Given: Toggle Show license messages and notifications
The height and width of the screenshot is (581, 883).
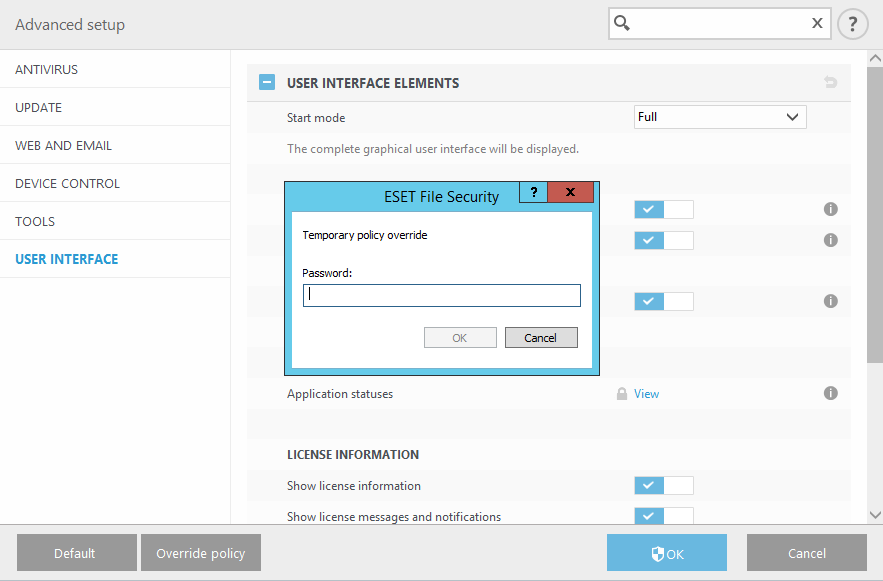Looking at the screenshot, I should click(663, 516).
